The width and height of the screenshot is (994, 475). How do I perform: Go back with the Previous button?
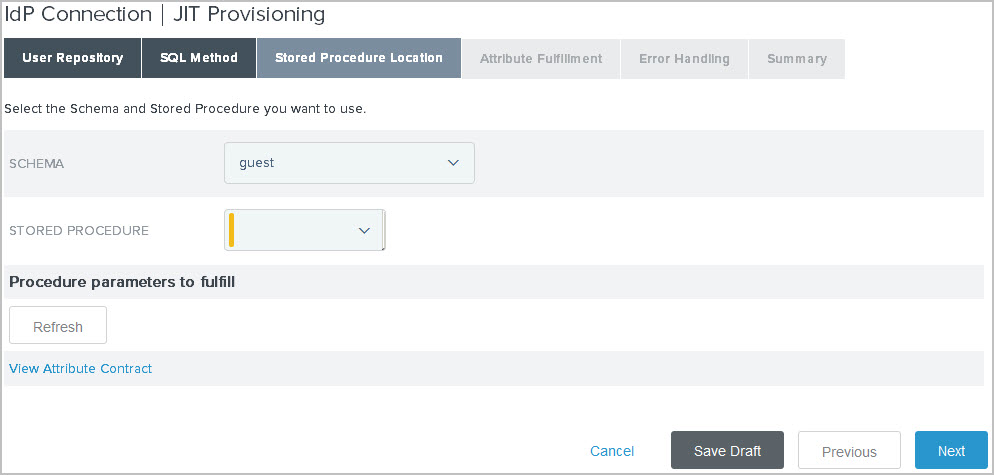click(x=849, y=451)
